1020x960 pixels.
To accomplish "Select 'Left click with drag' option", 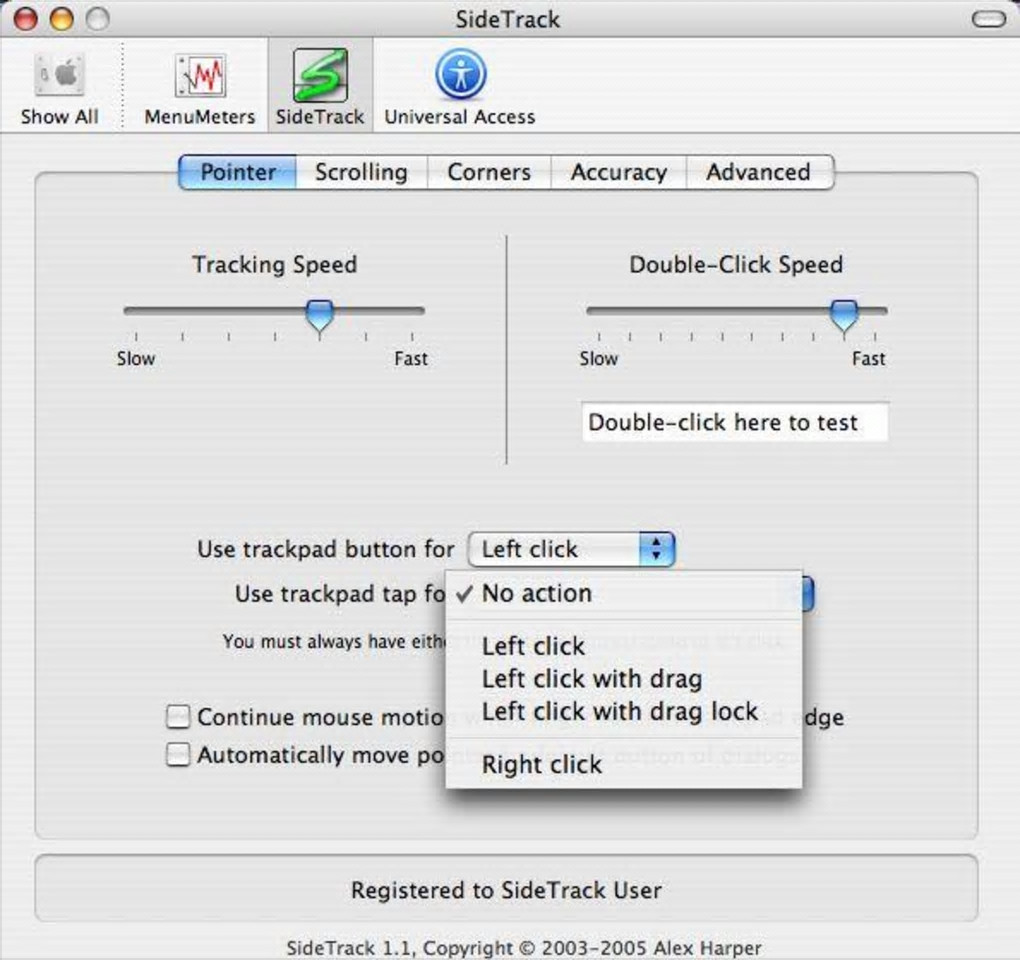I will [x=623, y=679].
